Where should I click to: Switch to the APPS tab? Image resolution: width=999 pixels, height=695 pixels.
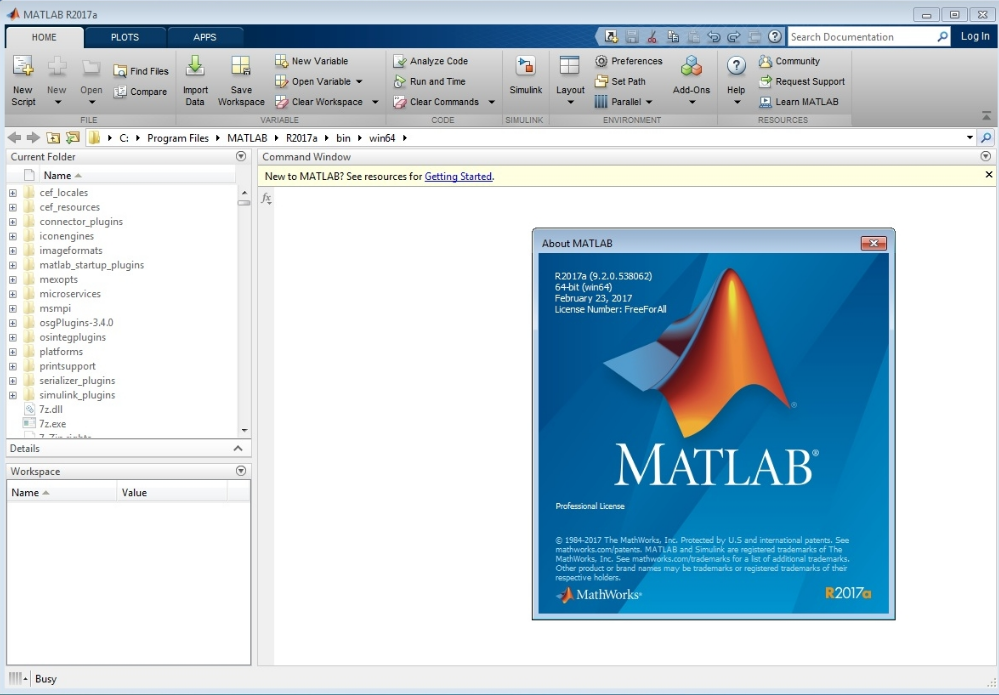[x=205, y=36]
